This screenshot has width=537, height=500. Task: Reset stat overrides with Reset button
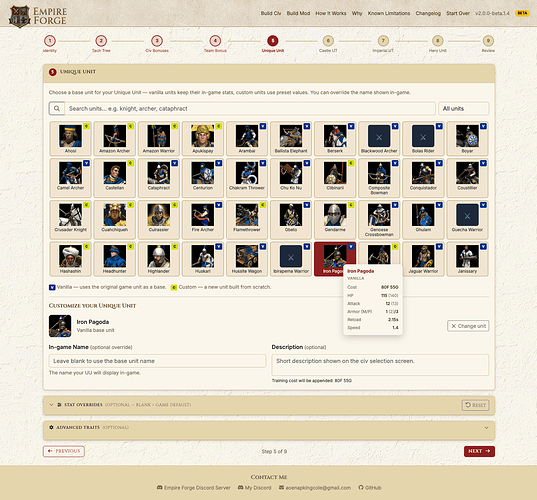pyautogui.click(x=475, y=405)
